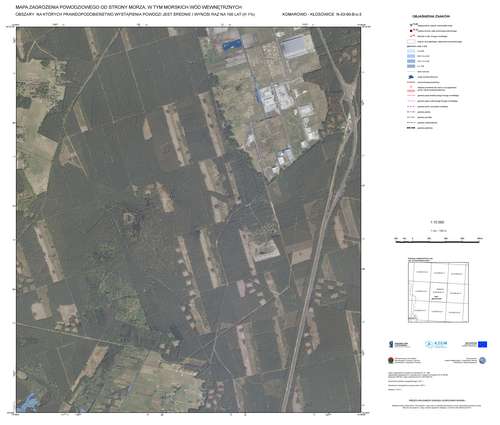Click the map title beginning MAPA ZAGROŻENIA POWODZIOWEGO

coord(129,7)
